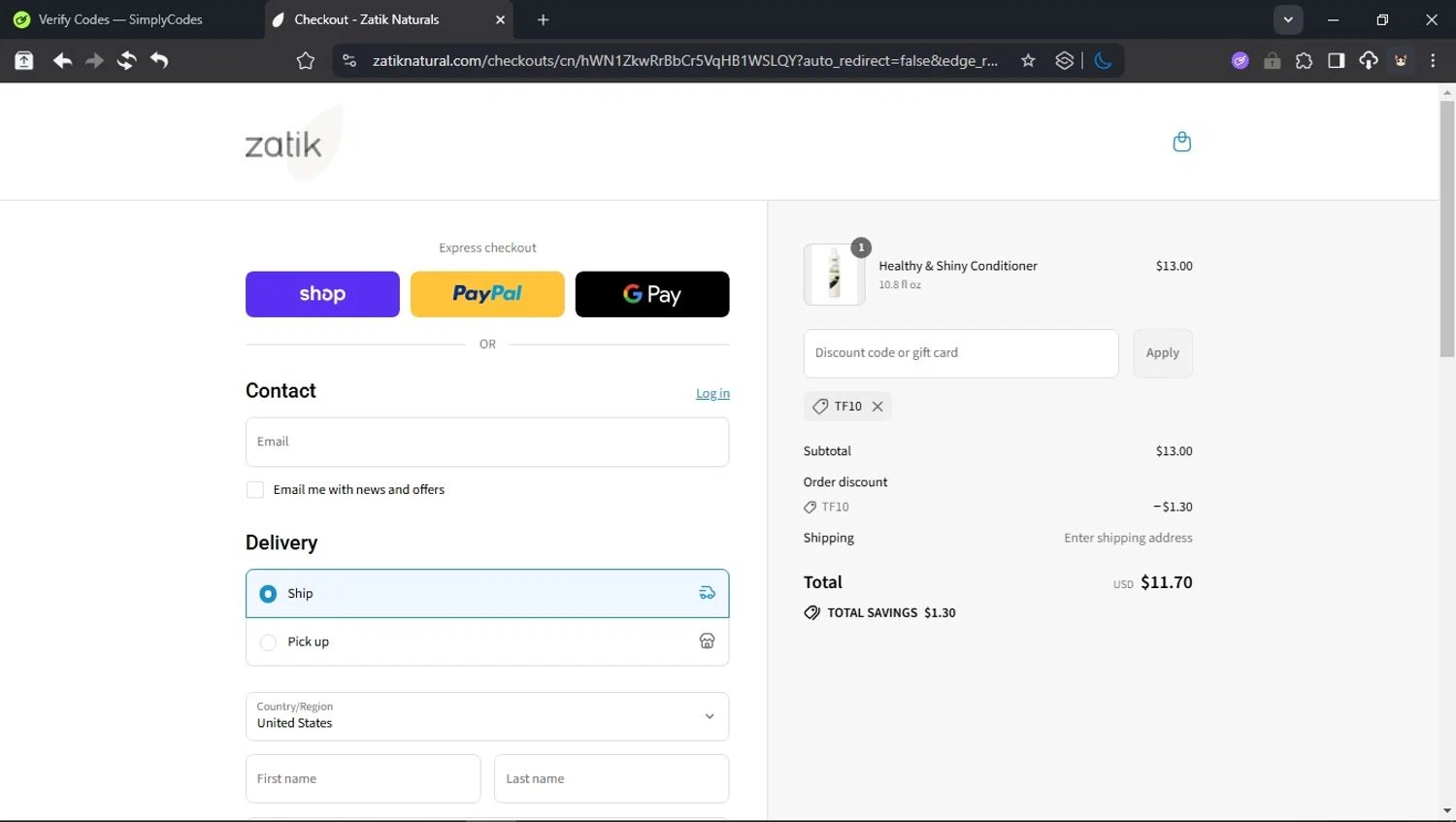
Task: Pay with Shop Pay button
Action: click(322, 294)
